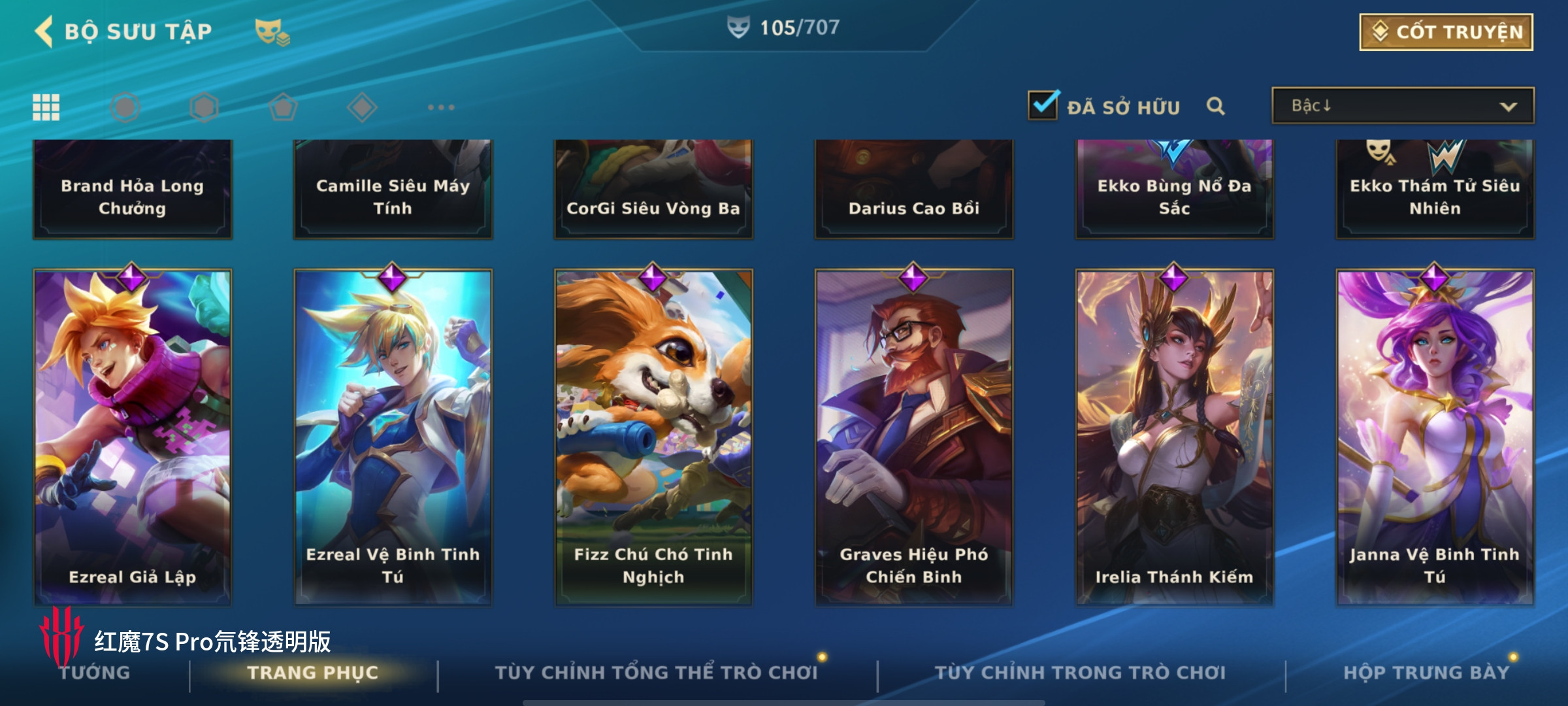Open the Irelia Thánh Kiếm skin card

[1175, 437]
